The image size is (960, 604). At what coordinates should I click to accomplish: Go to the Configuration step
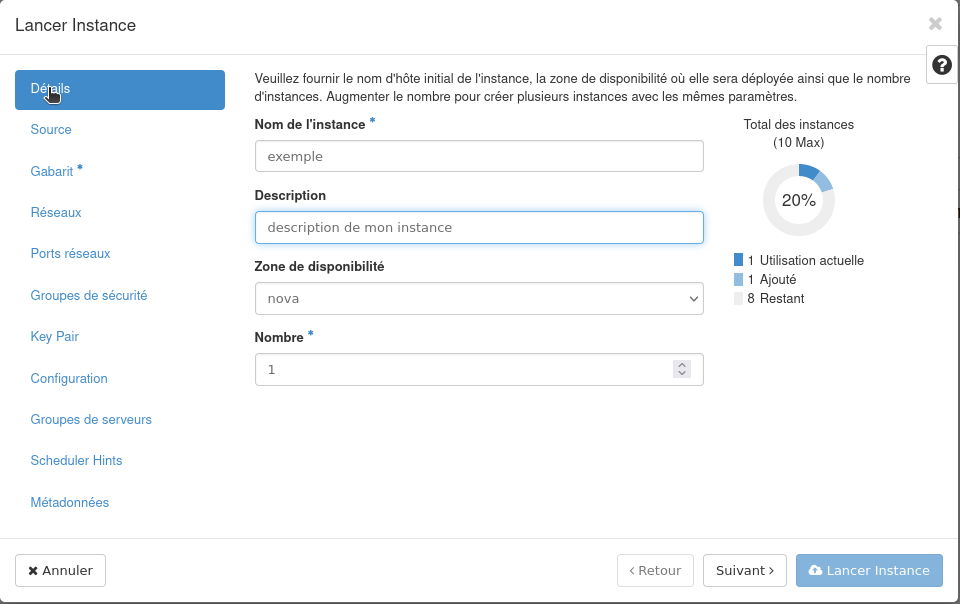point(69,378)
